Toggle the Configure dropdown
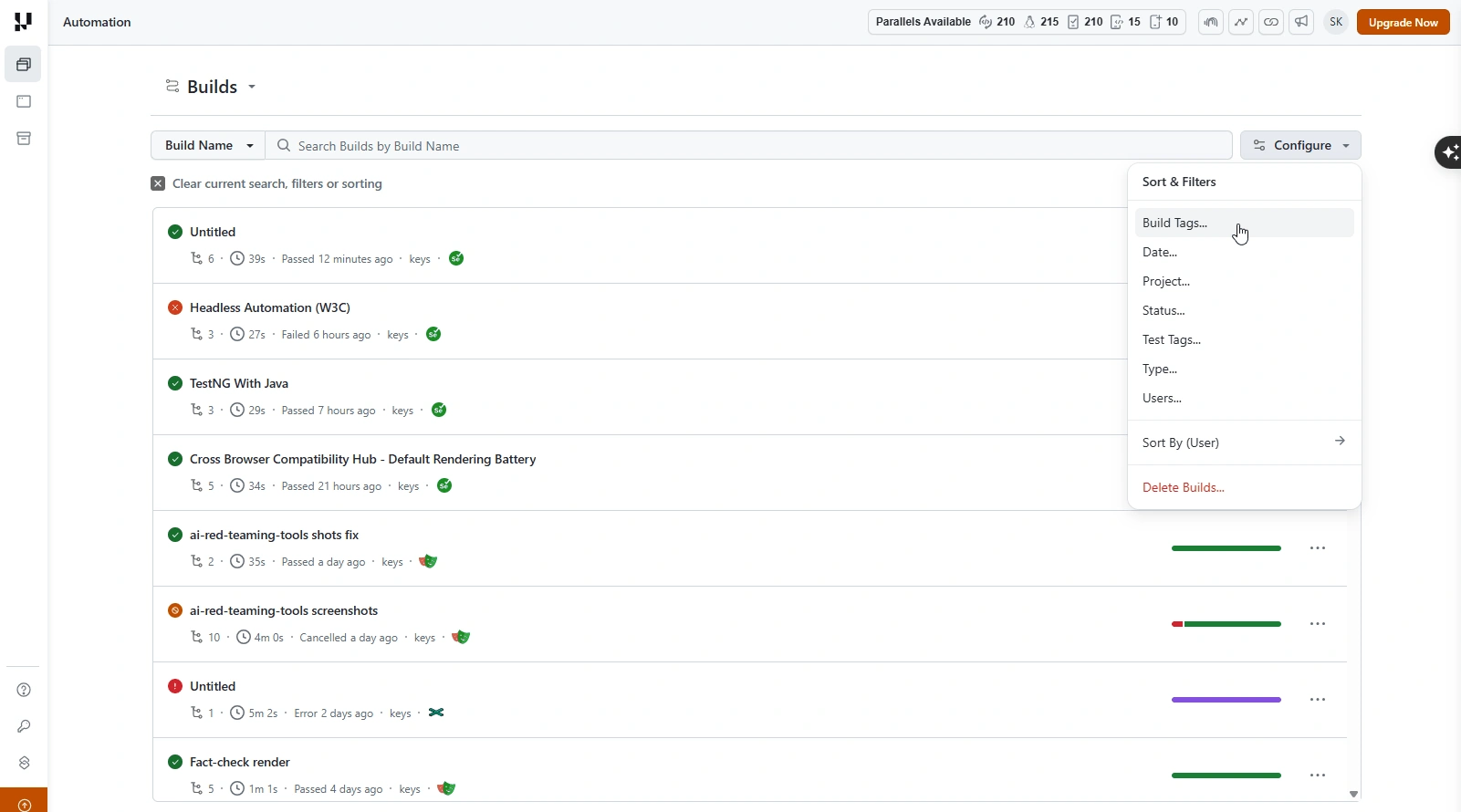1461x812 pixels. 1300,145
